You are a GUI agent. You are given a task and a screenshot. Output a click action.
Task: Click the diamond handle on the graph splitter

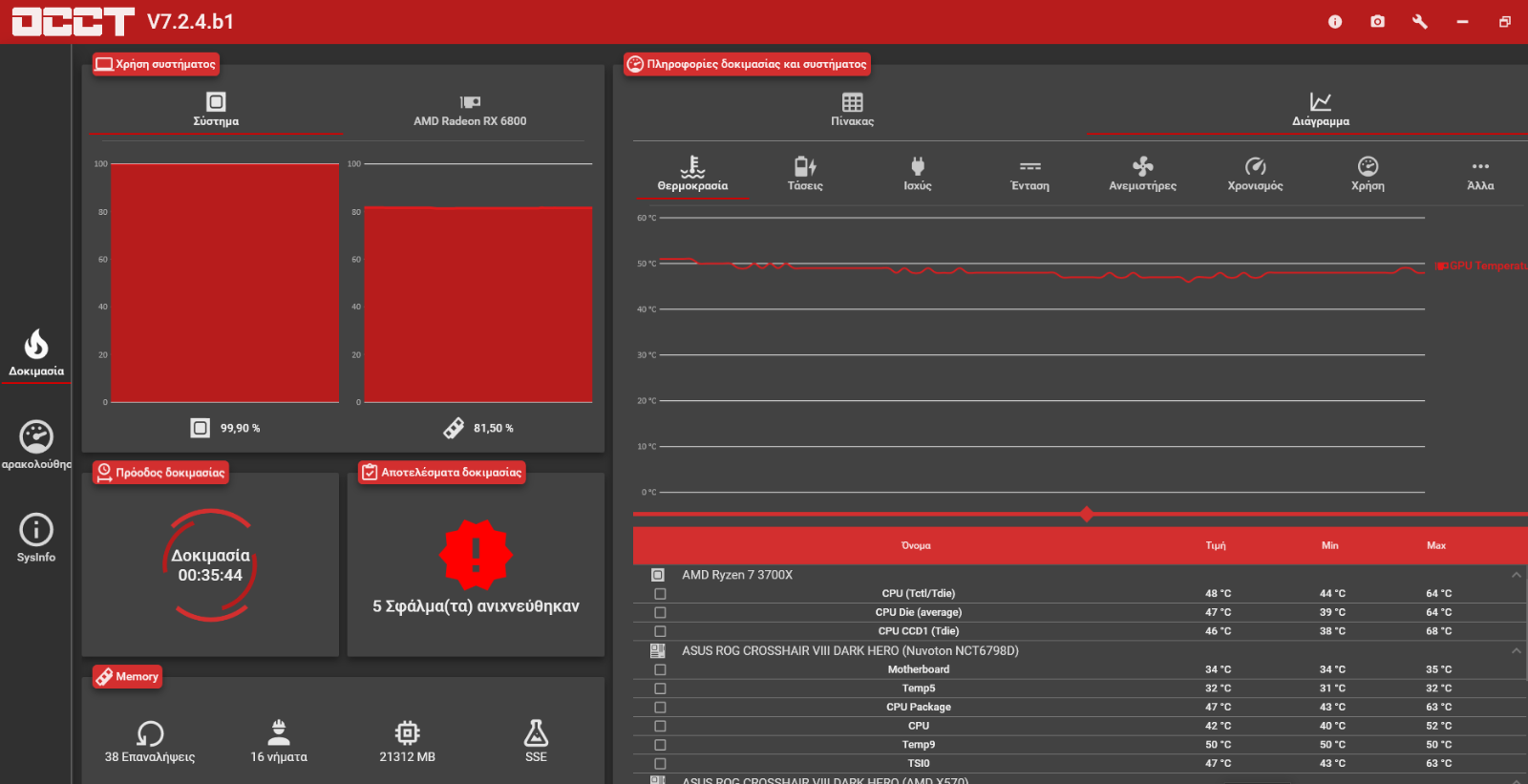point(1087,515)
